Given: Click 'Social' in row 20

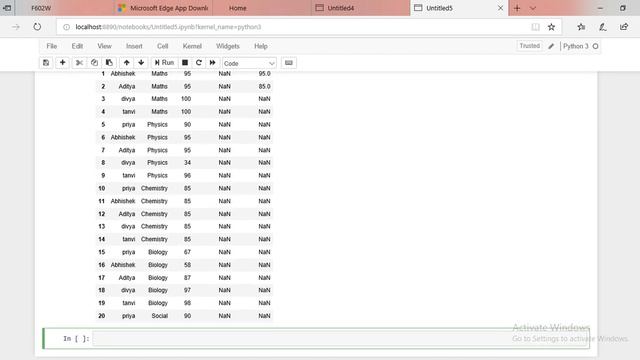Looking at the screenshot, I should pyautogui.click(x=160, y=316).
